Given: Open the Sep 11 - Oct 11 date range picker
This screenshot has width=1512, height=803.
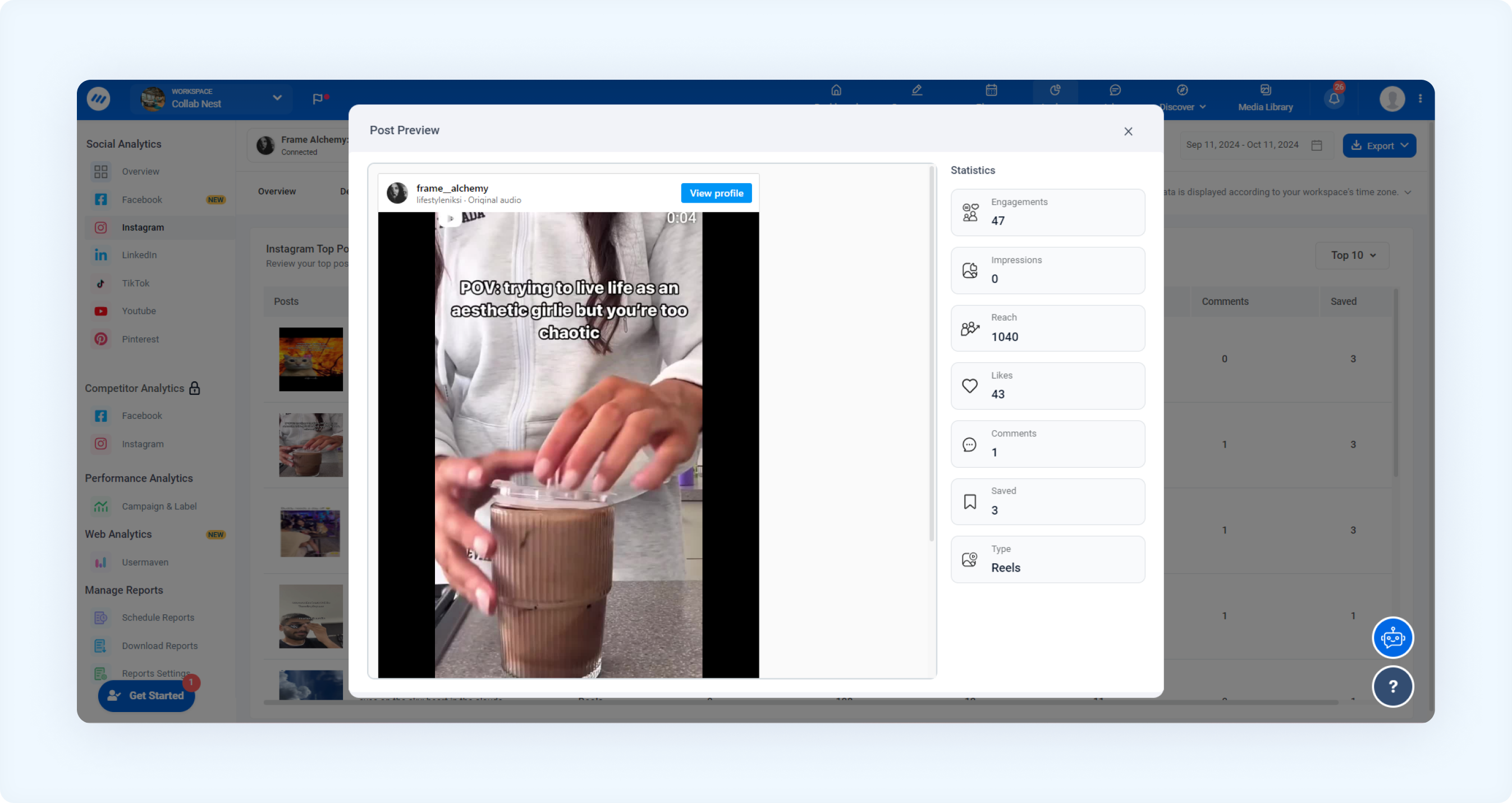Looking at the screenshot, I should pyautogui.click(x=1255, y=145).
